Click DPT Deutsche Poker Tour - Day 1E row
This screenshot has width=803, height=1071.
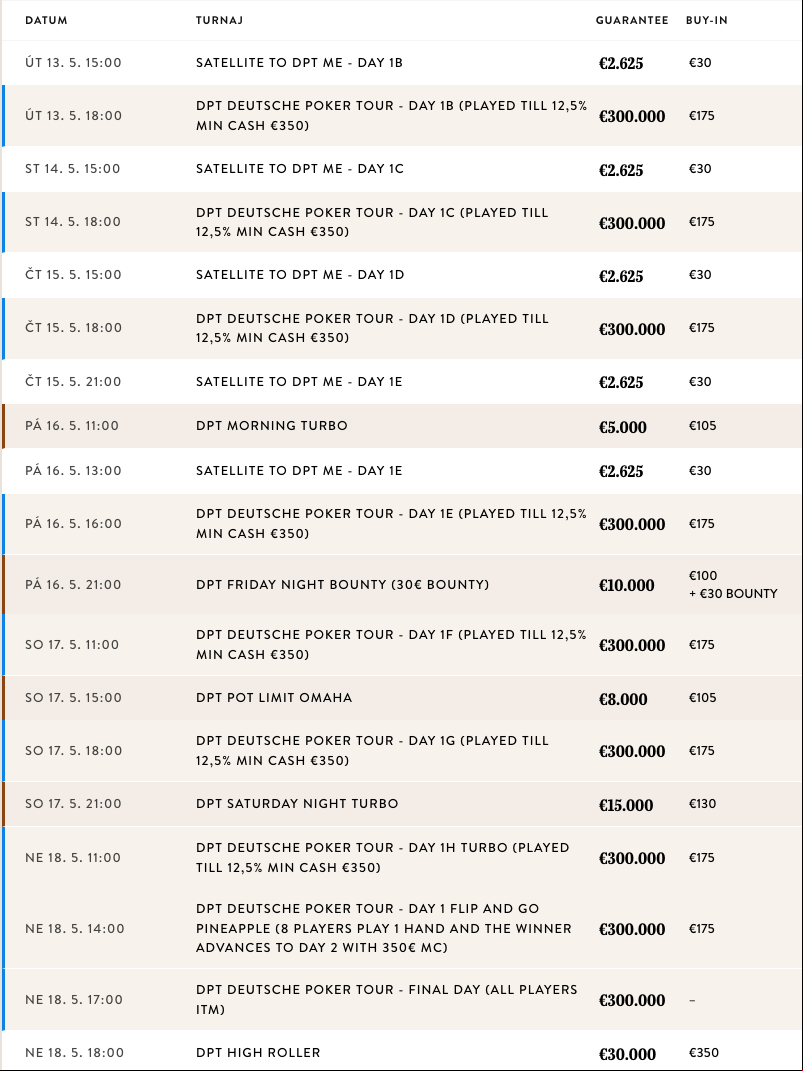[402, 524]
